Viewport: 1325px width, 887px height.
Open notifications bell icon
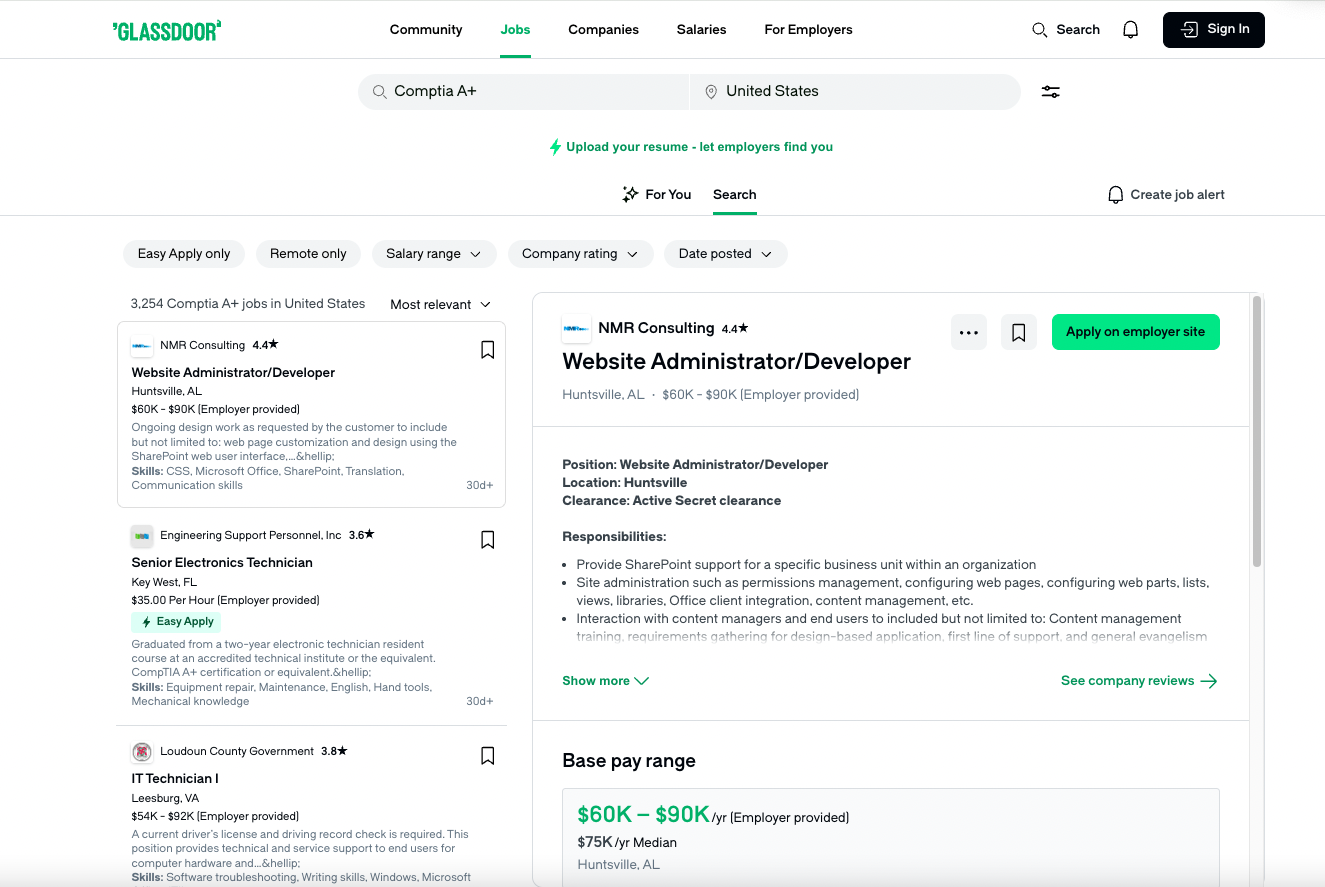point(1131,30)
